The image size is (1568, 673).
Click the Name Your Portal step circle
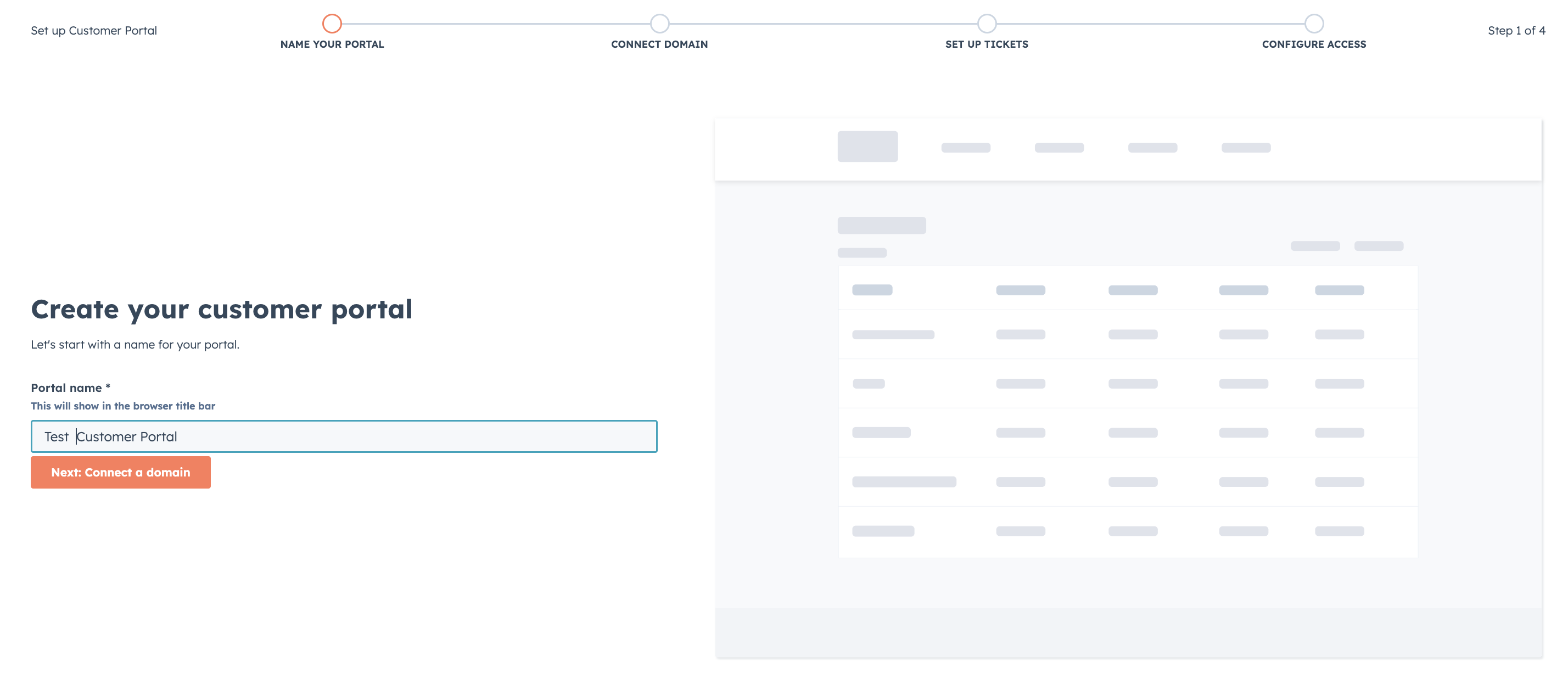tap(332, 24)
